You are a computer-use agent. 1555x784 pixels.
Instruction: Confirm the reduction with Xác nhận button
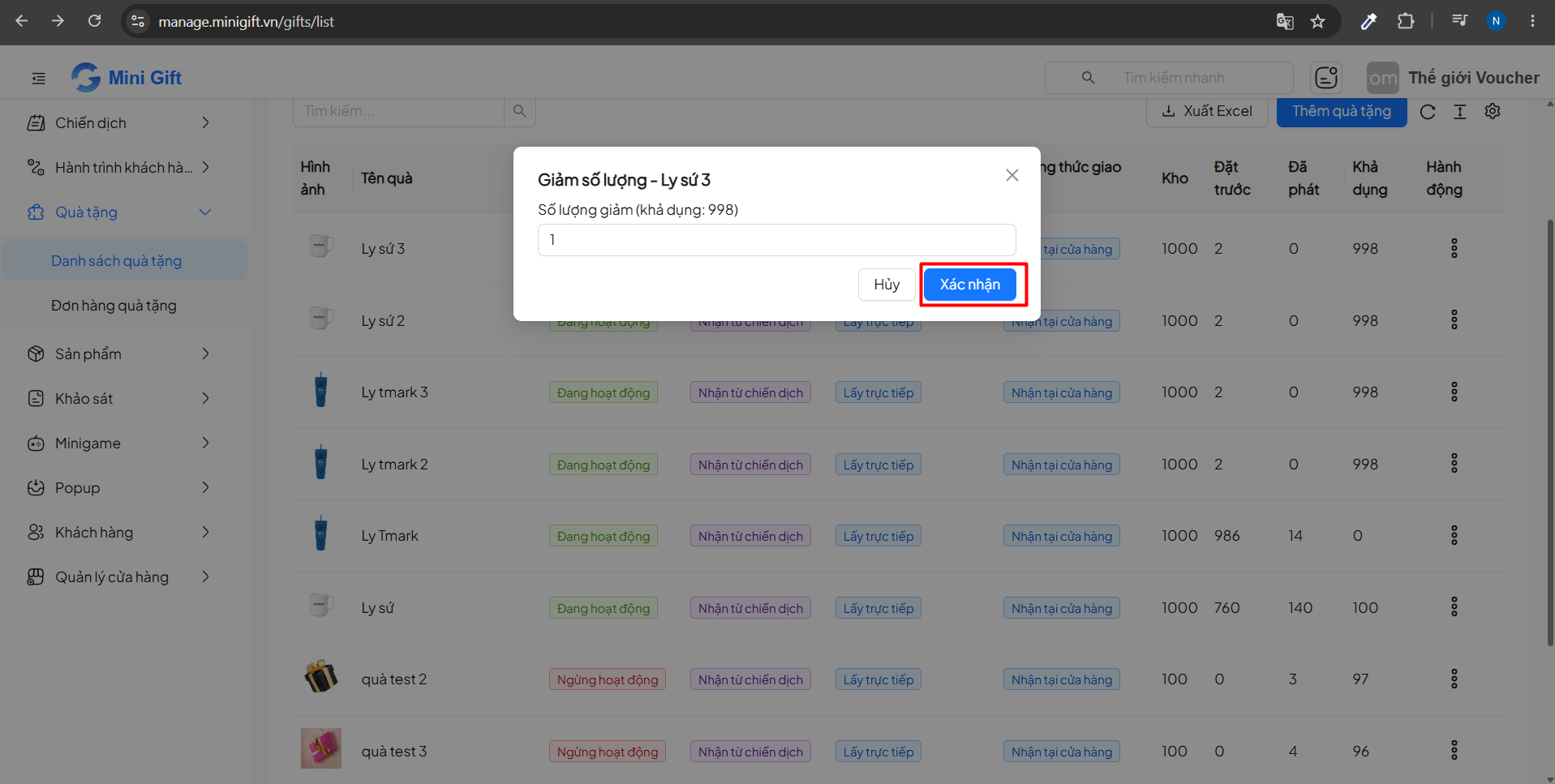969,285
